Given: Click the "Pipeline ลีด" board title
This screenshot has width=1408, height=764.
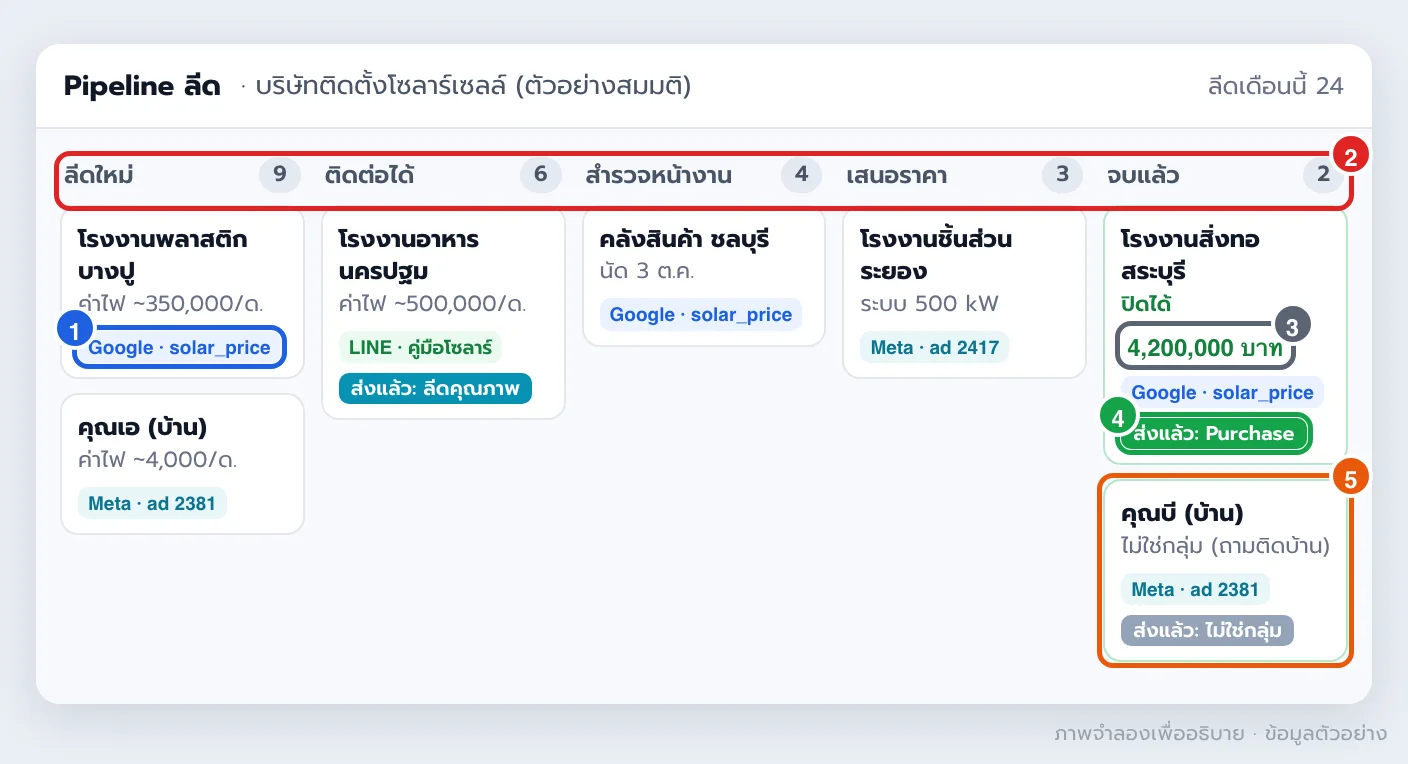Looking at the screenshot, I should point(142,86).
